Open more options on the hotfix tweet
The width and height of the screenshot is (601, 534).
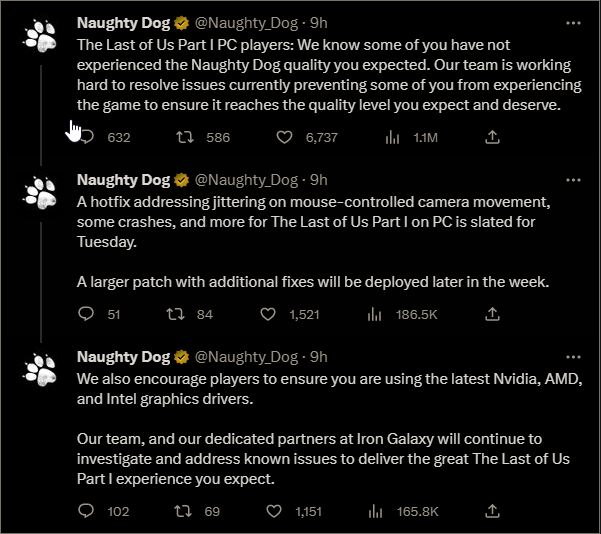pyautogui.click(x=573, y=180)
